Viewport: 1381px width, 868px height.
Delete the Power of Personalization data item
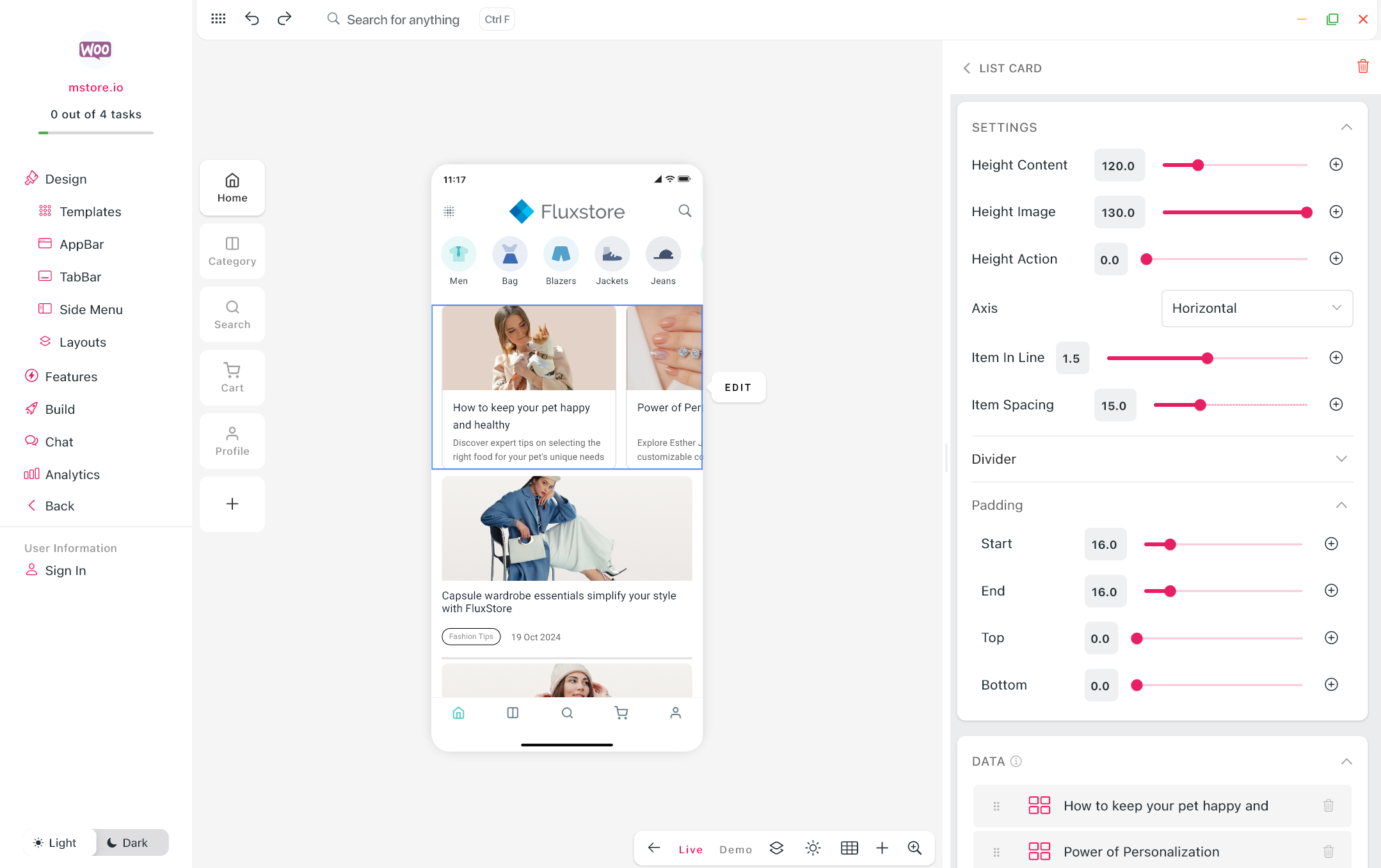click(1328, 851)
